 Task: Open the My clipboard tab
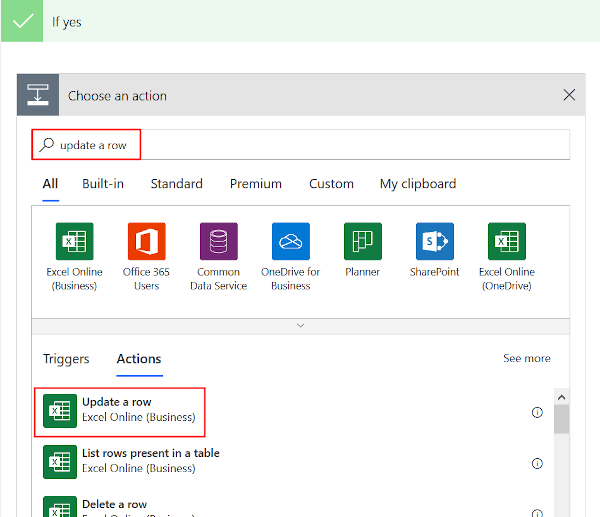click(417, 184)
